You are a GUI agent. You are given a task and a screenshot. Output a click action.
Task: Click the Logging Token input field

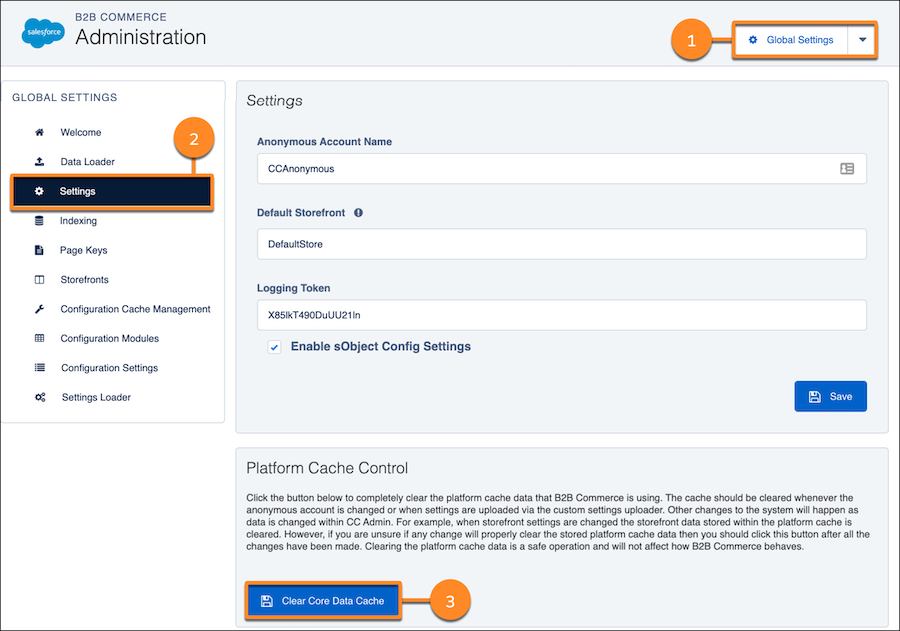coord(561,315)
